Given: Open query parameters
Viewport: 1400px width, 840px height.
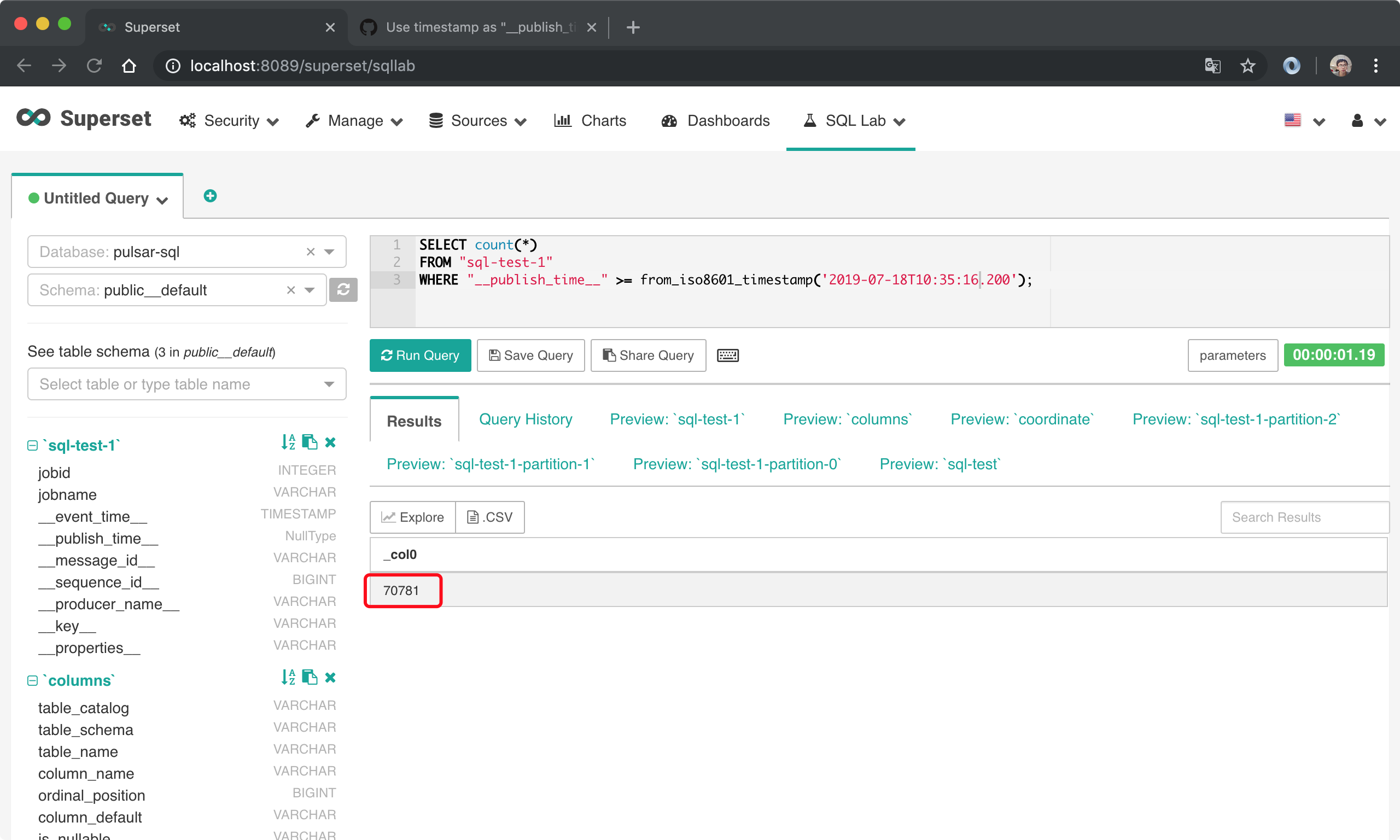Looking at the screenshot, I should pos(1232,355).
